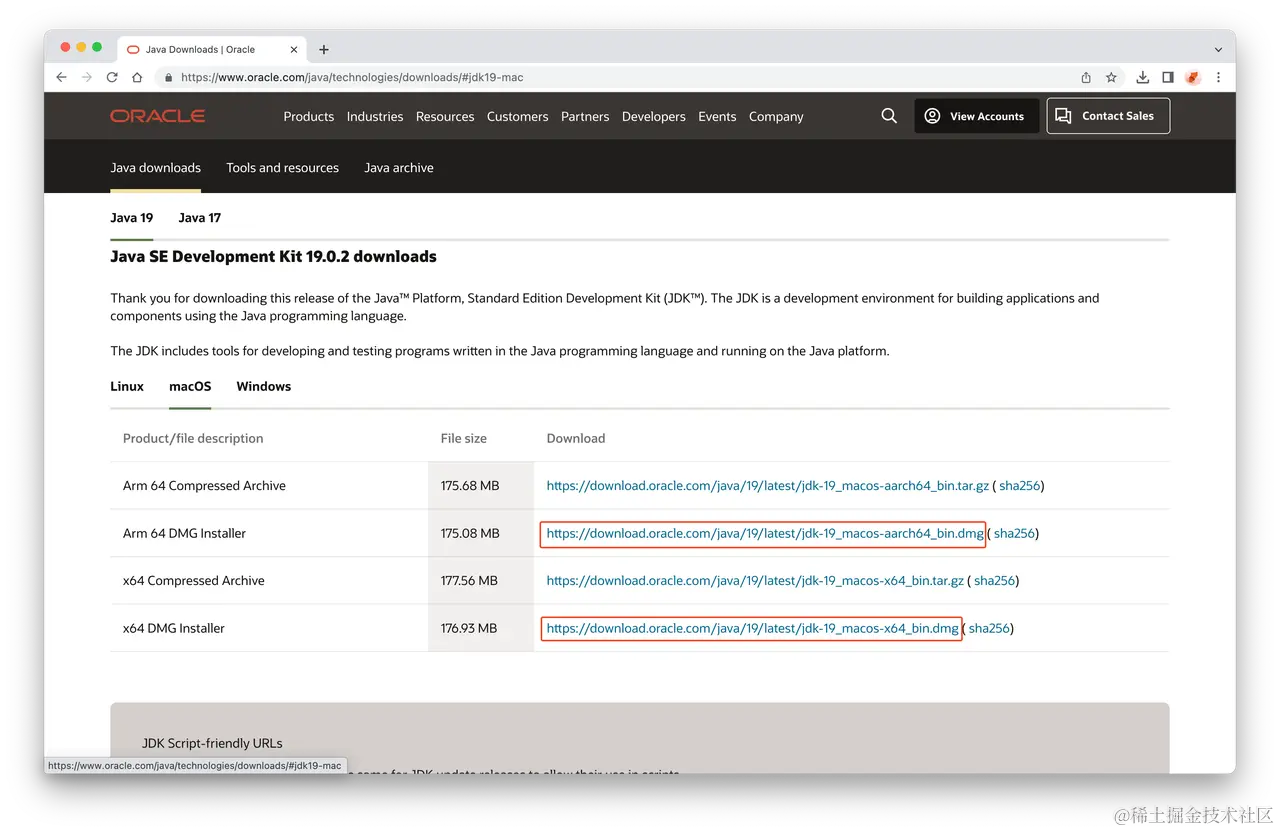
Task: Click the Oracle logo
Action: pos(158,116)
